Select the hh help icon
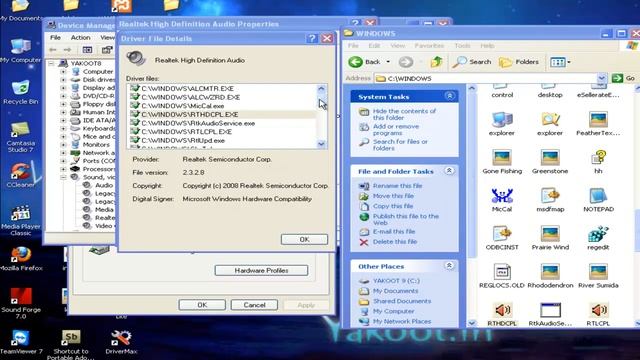Image resolution: width=640 pixels, height=360 pixels. point(598,158)
